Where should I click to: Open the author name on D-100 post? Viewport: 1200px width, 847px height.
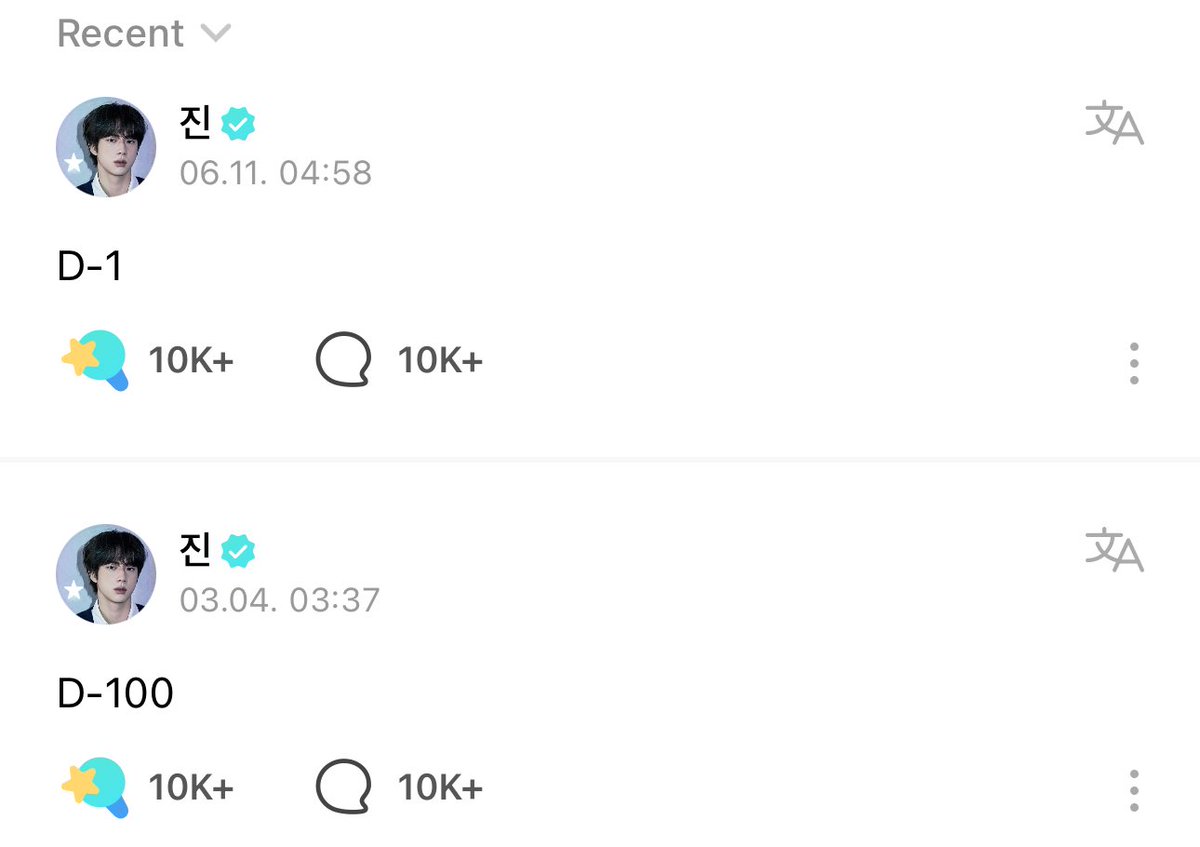click(x=195, y=550)
